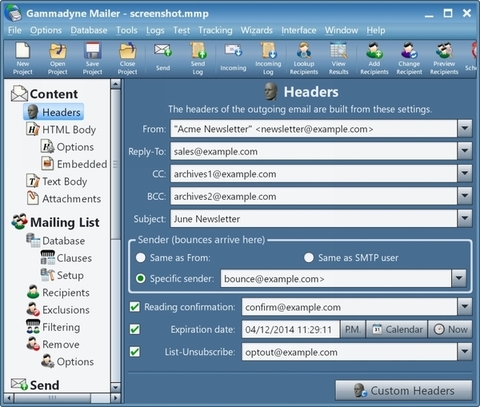This screenshot has height=407, width=480.
Task: Open the Incoming Log toolbar icon
Action: (268, 58)
